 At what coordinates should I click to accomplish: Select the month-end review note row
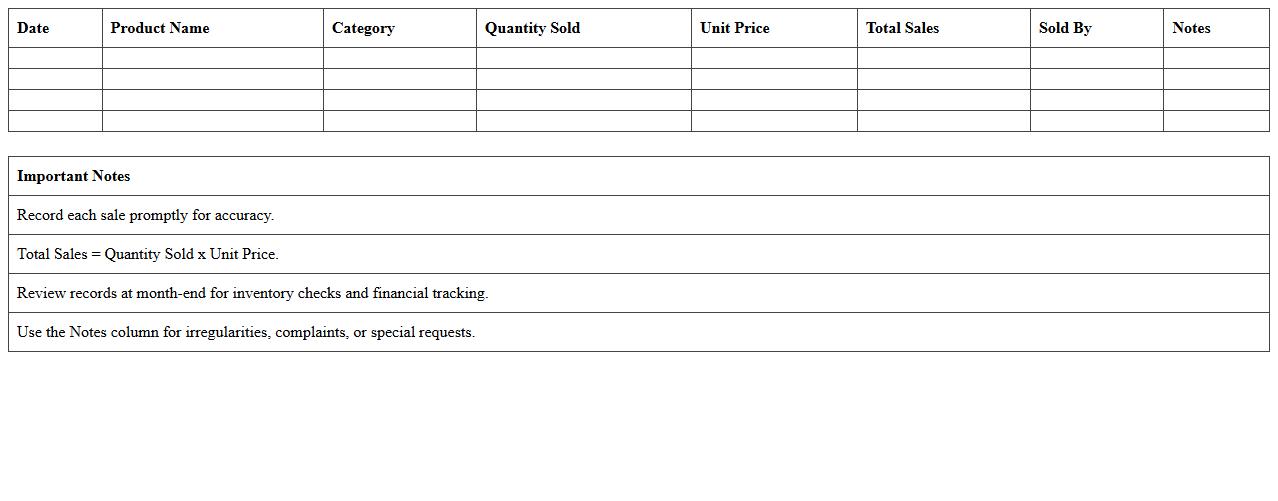click(x=252, y=293)
